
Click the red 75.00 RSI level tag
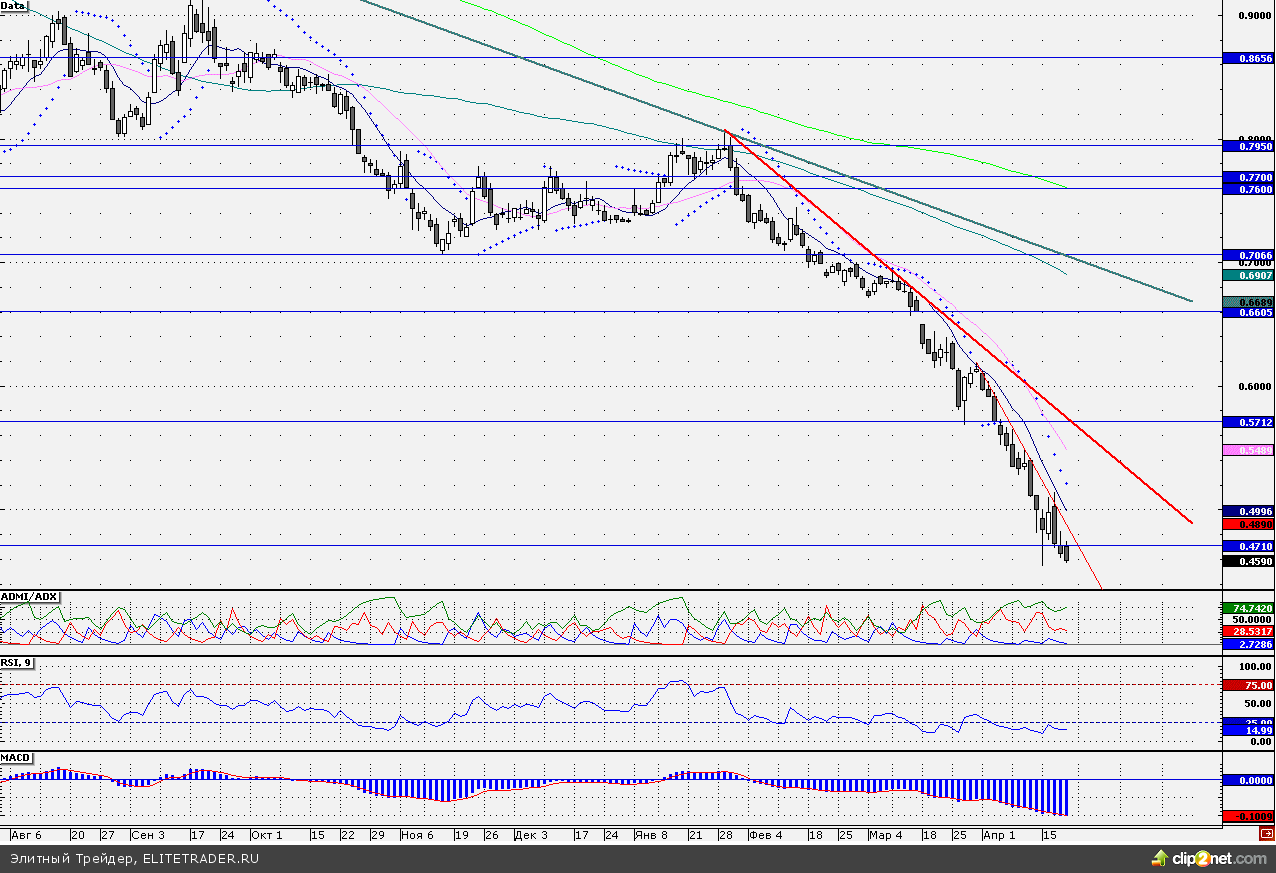[1248, 685]
